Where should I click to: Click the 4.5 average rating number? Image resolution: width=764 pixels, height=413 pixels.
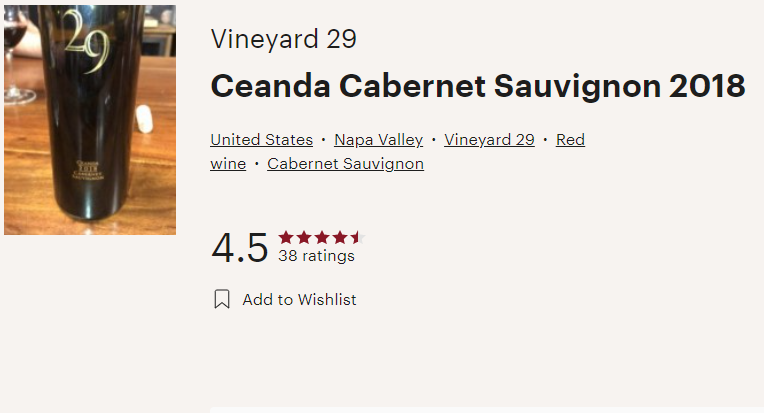click(x=240, y=247)
